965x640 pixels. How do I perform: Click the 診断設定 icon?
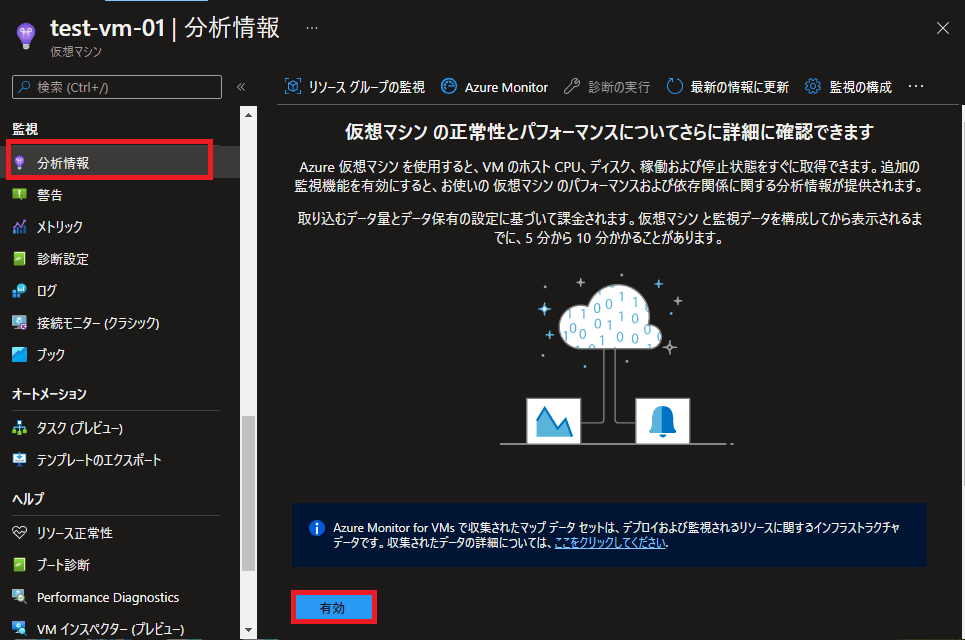20,259
